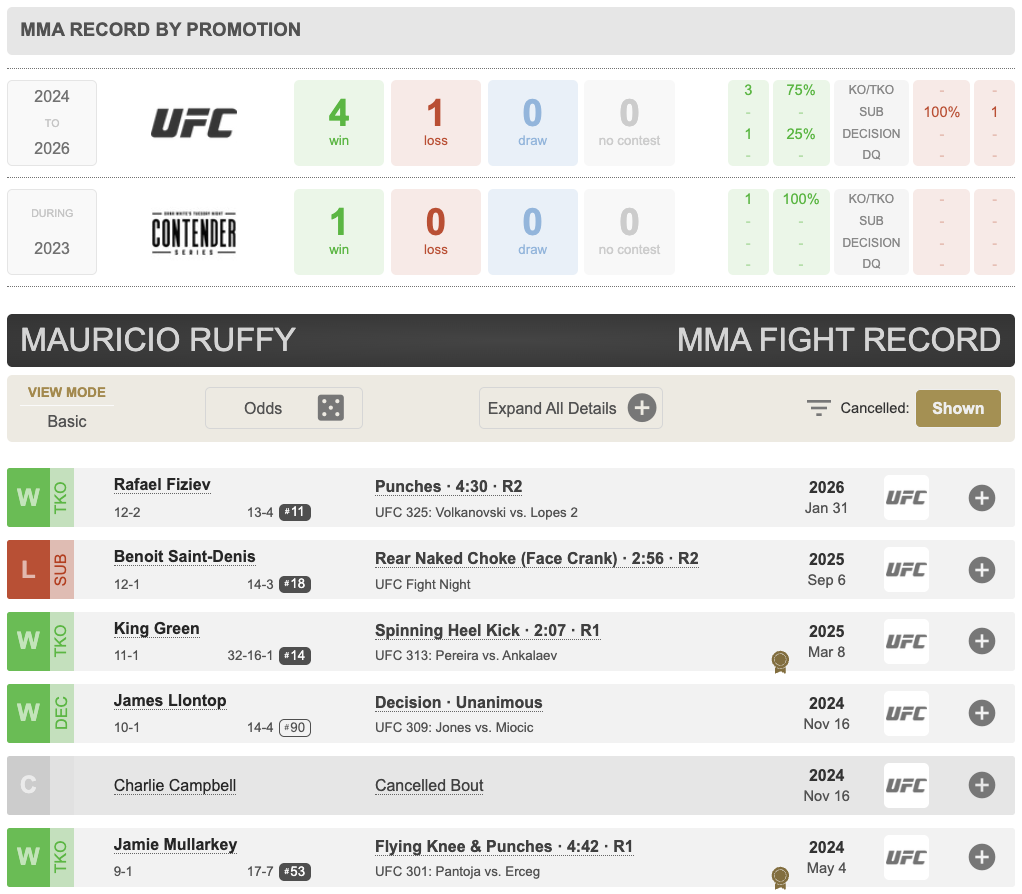Open Benoit Saint-Denis fighter profile

(184, 557)
